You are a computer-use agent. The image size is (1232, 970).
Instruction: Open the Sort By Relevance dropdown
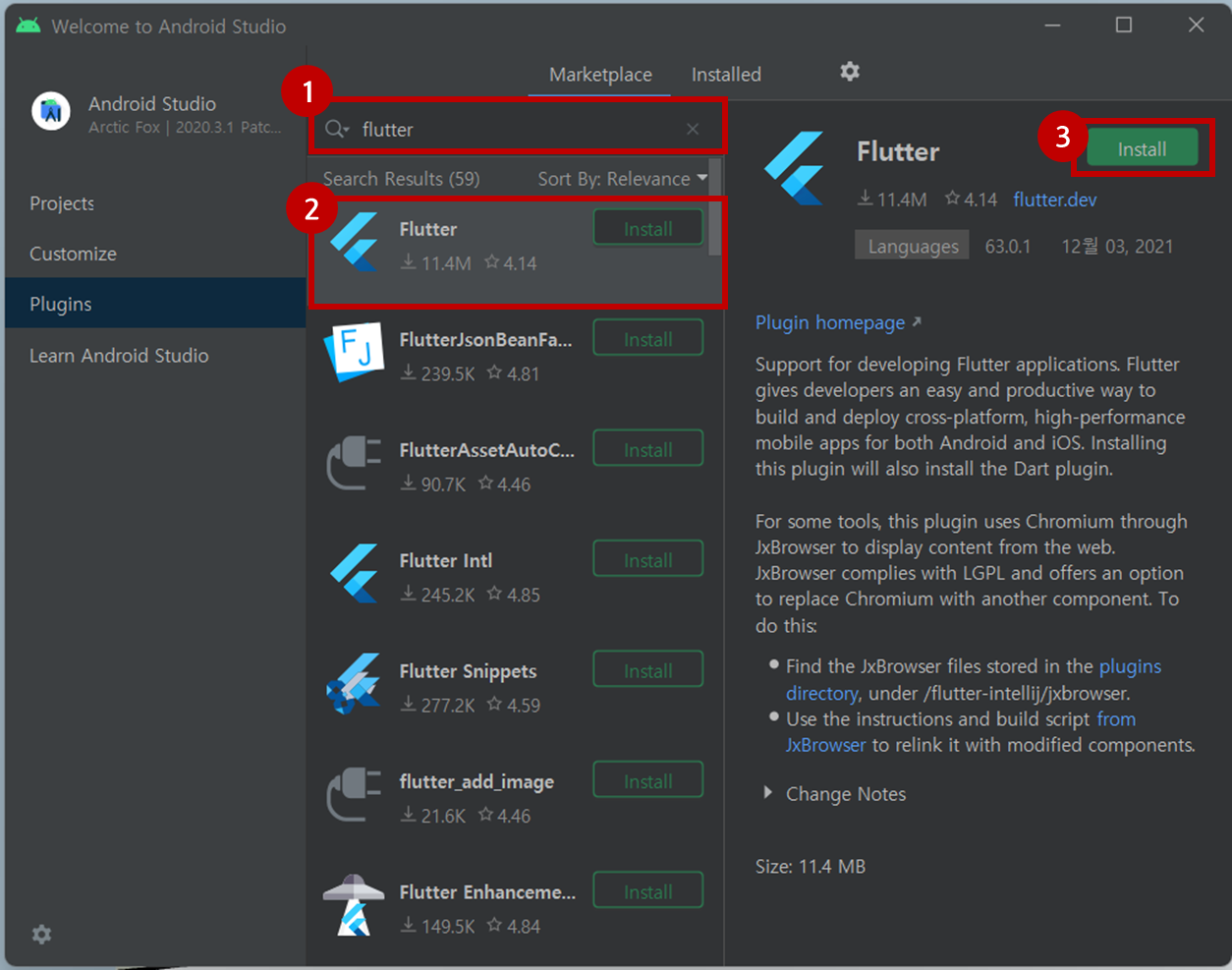point(622,179)
